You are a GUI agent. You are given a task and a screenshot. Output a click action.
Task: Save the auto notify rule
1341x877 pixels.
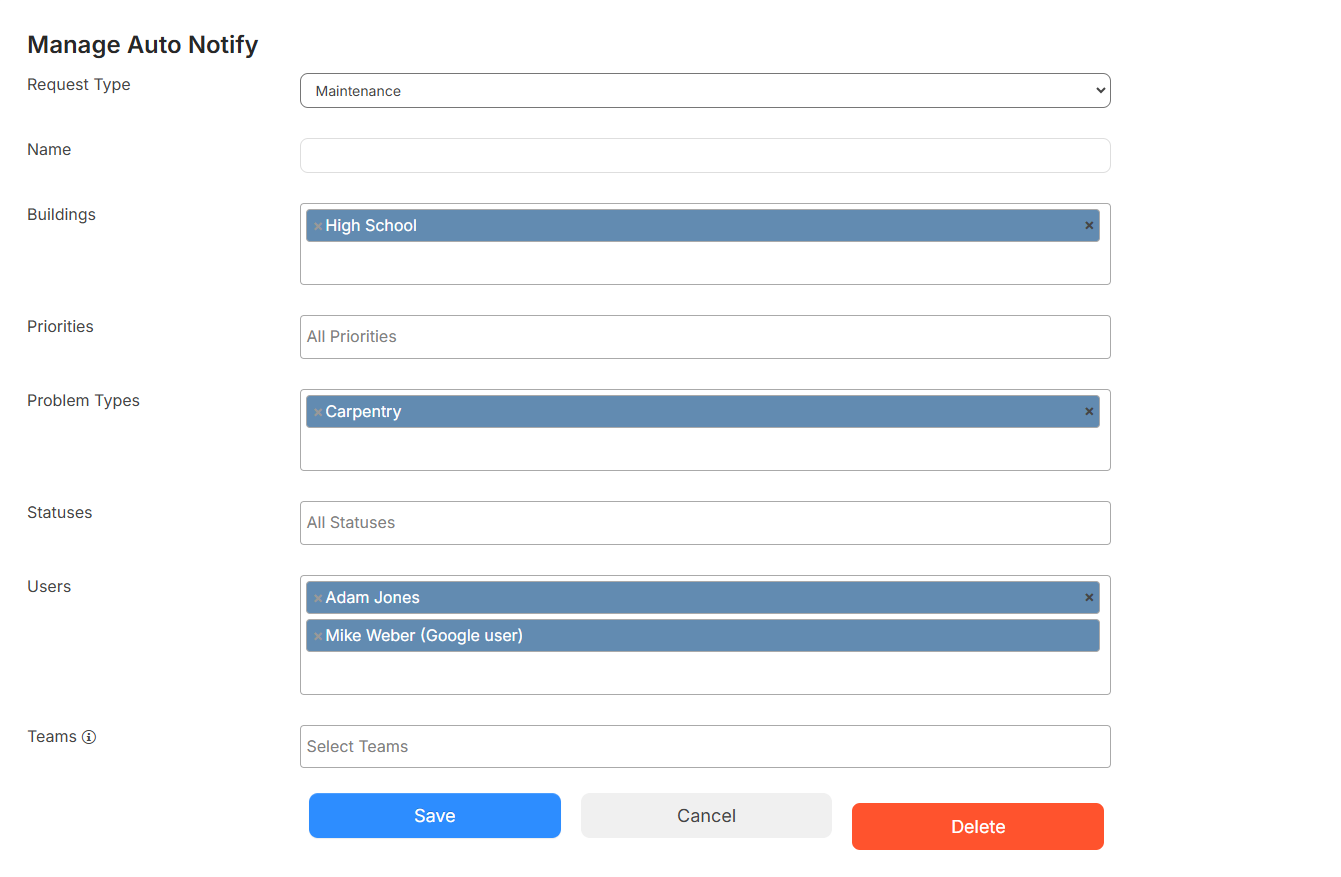(x=435, y=816)
